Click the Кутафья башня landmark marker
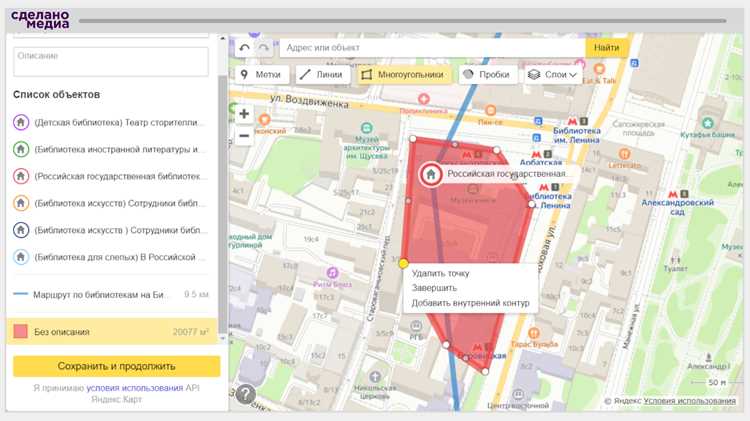This screenshot has width=750, height=421. [x=707, y=123]
